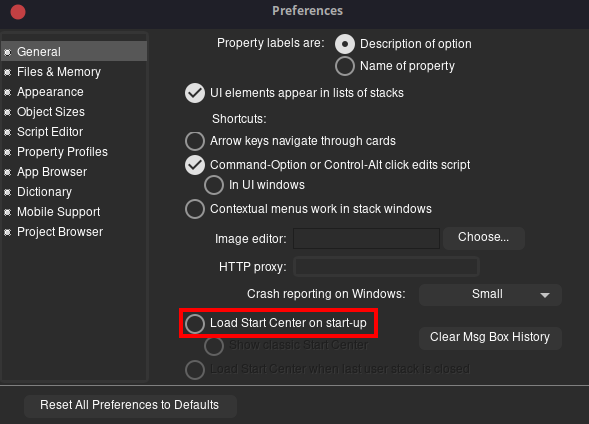Click the Clear Msg Box History button
The height and width of the screenshot is (424, 589).
click(490, 338)
